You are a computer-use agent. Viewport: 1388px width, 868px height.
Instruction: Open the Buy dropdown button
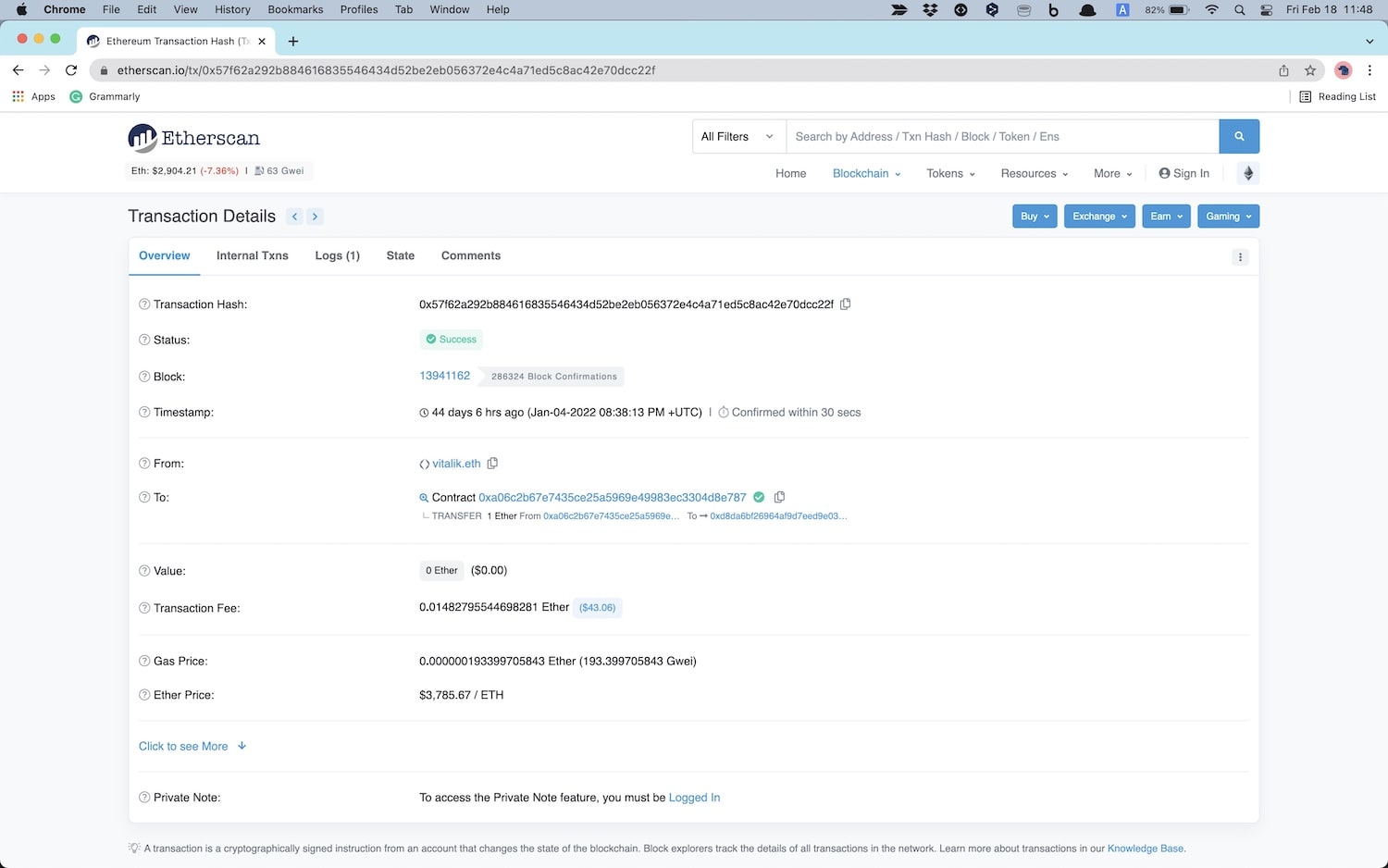pos(1035,217)
